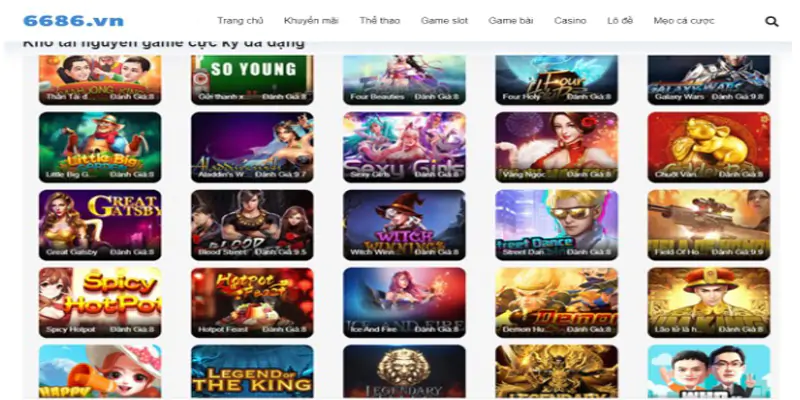
Task: Navigate to Game bài section
Action: (511, 21)
